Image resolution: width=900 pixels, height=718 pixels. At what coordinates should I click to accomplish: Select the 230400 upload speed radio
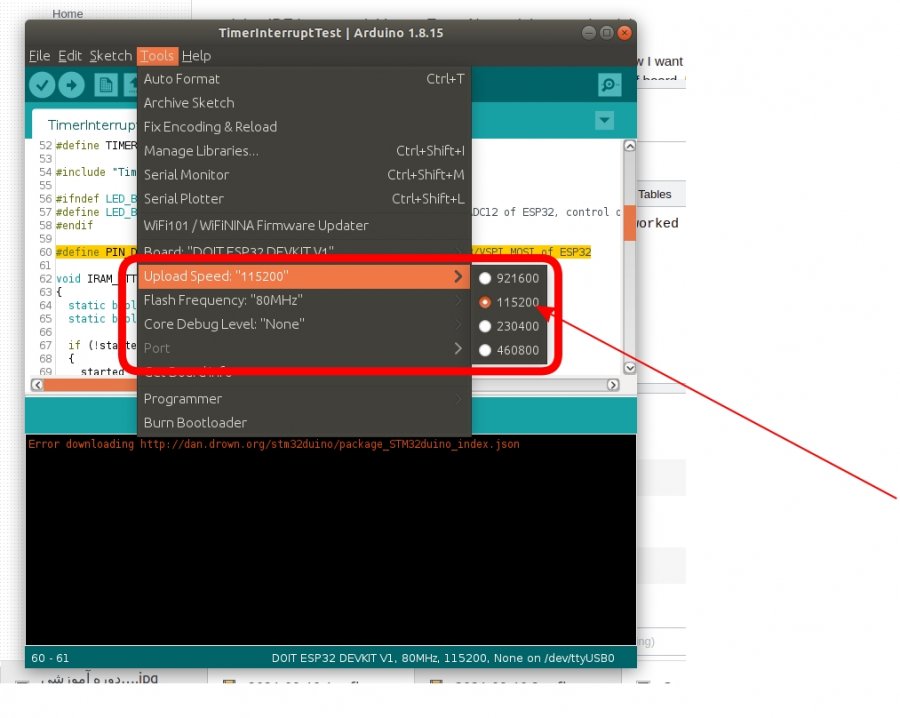[x=485, y=327]
